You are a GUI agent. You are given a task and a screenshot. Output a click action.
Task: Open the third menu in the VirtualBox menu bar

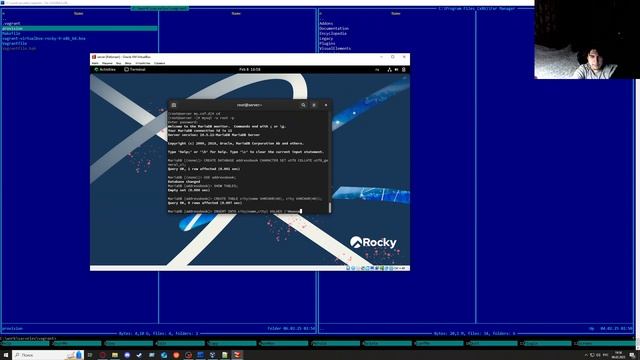(118, 63)
